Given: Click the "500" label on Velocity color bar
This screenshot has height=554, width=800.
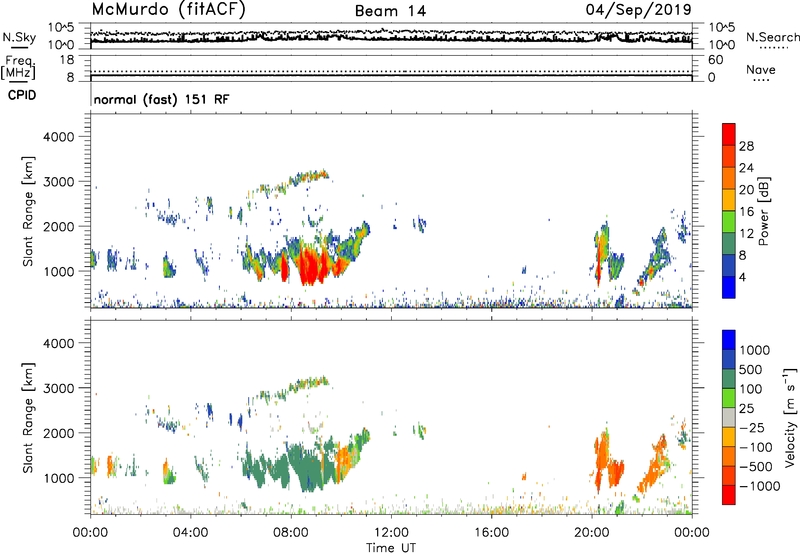Looking at the screenshot, I should click(751, 370).
